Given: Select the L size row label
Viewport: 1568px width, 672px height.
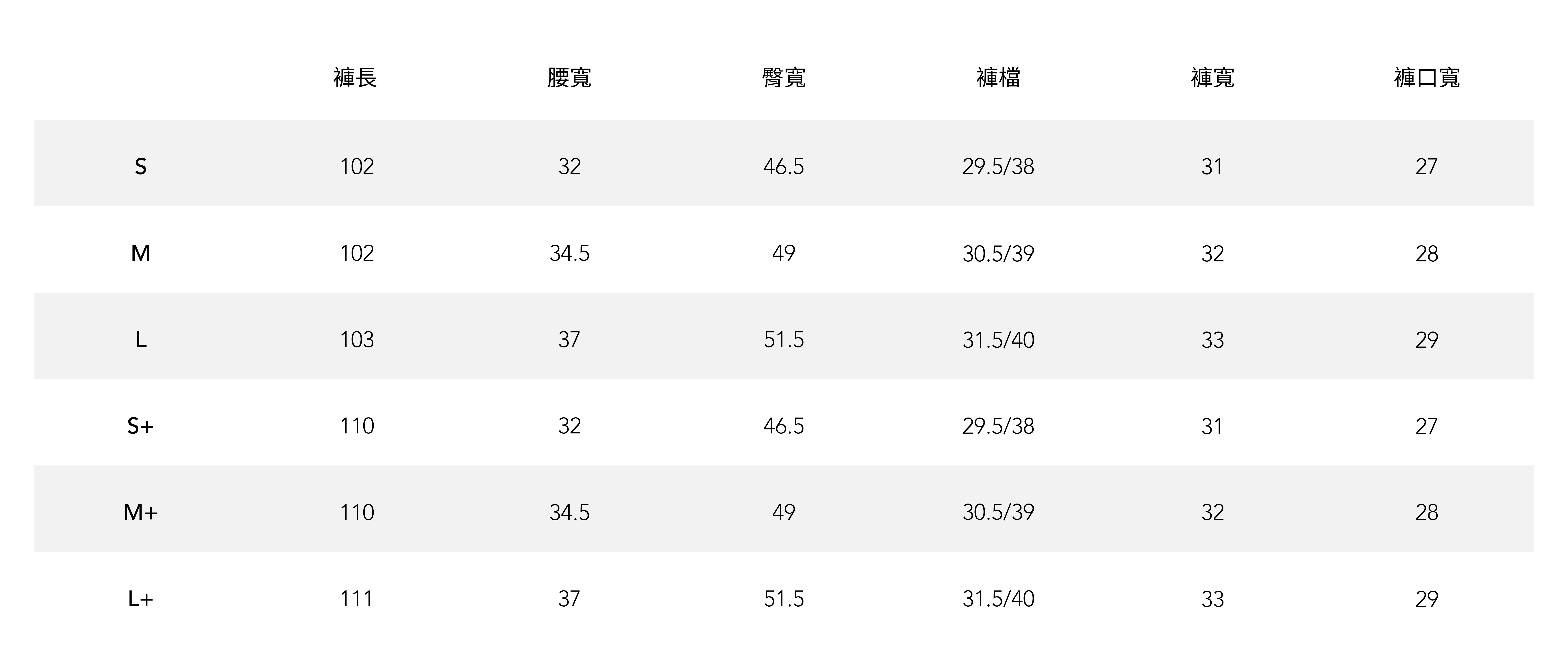Looking at the screenshot, I should click(x=141, y=340).
